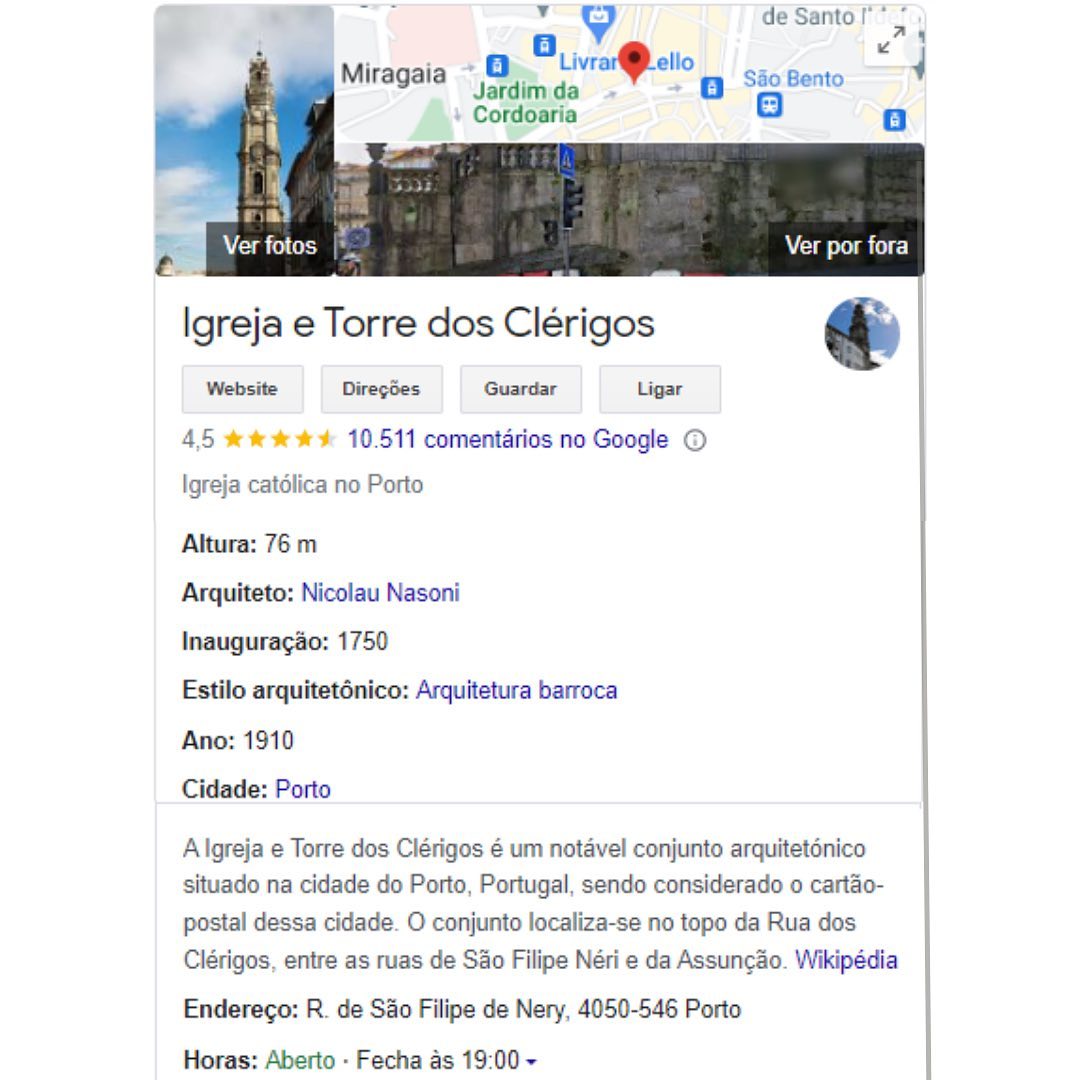Image resolution: width=1080 pixels, height=1080 pixels.
Task: Click the red location pin on map
Action: (634, 63)
